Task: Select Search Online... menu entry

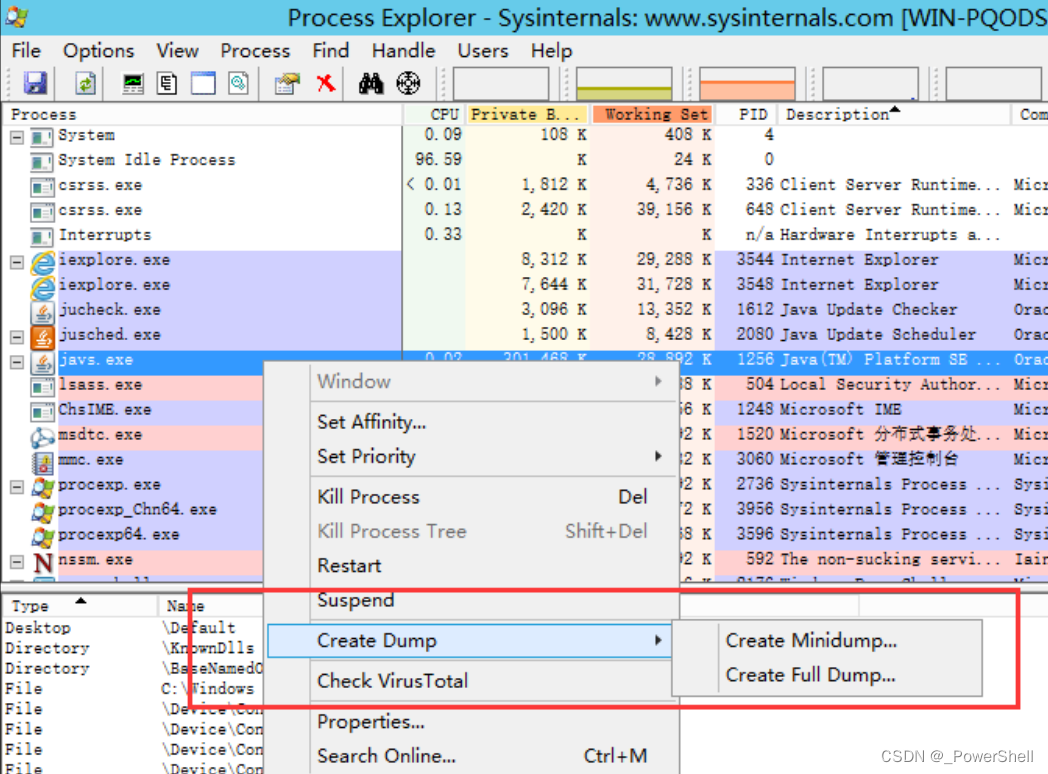Action: (473, 756)
